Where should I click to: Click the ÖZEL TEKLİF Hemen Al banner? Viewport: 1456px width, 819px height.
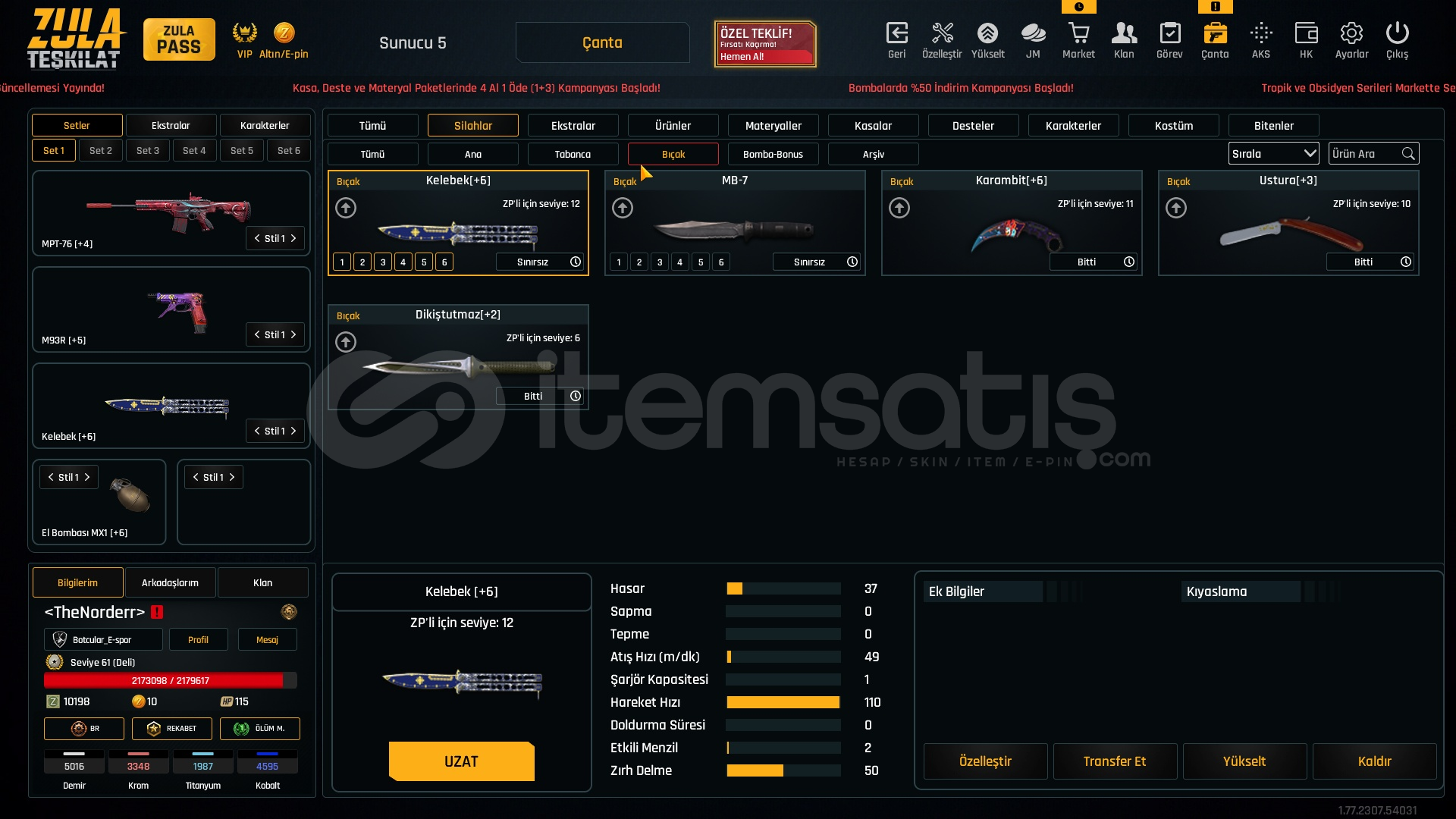764,44
